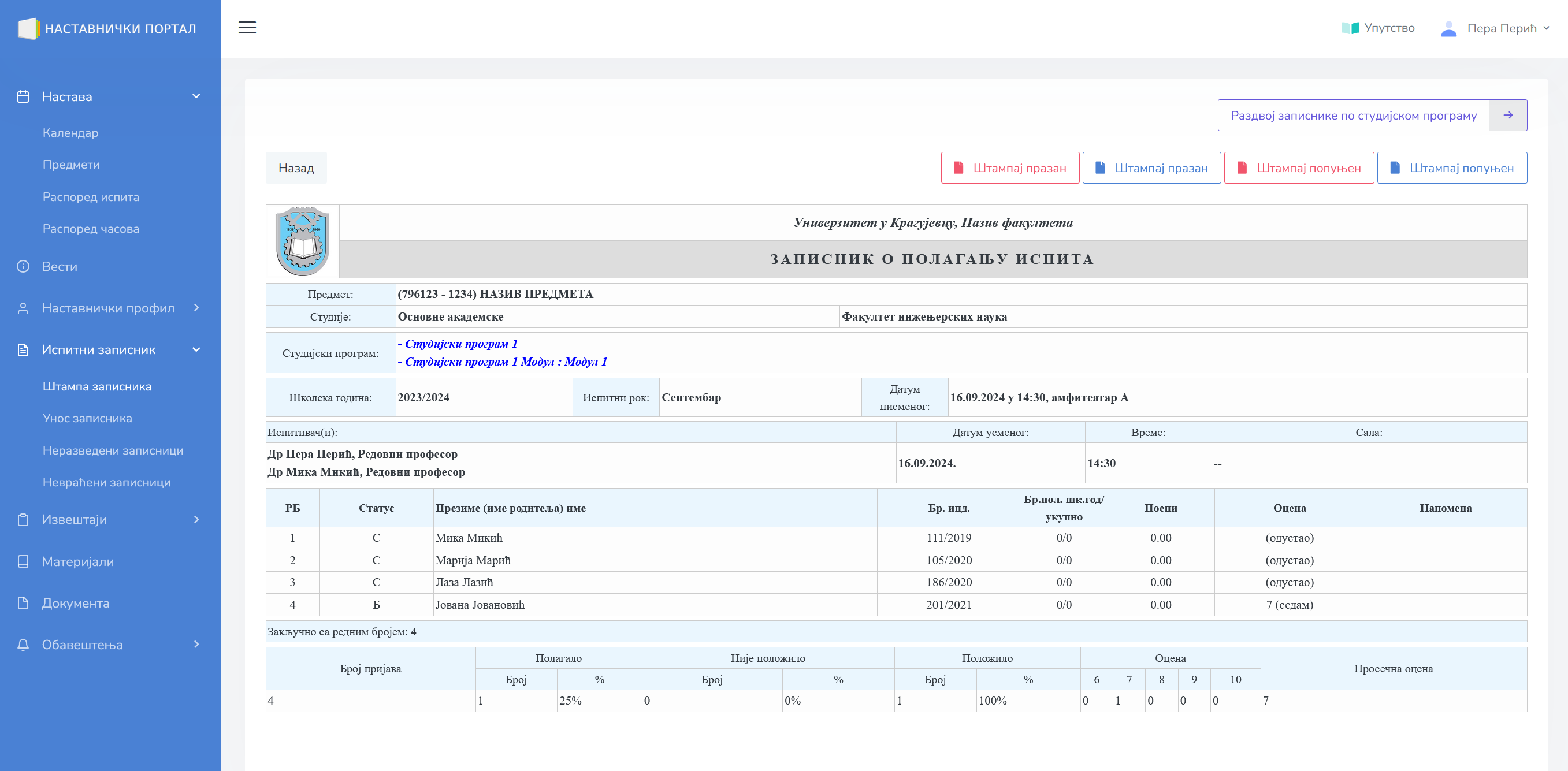1568x771 pixels.
Task: Open the Упутство book icon
Action: coord(1350,28)
